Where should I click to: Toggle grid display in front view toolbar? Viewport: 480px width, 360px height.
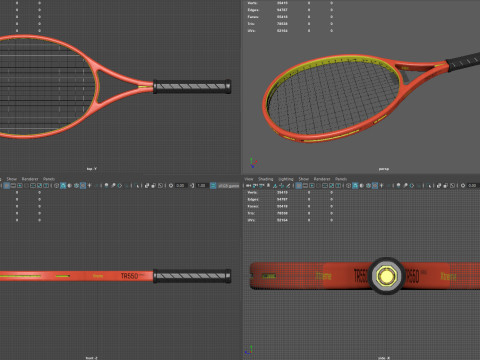(x=6, y=185)
